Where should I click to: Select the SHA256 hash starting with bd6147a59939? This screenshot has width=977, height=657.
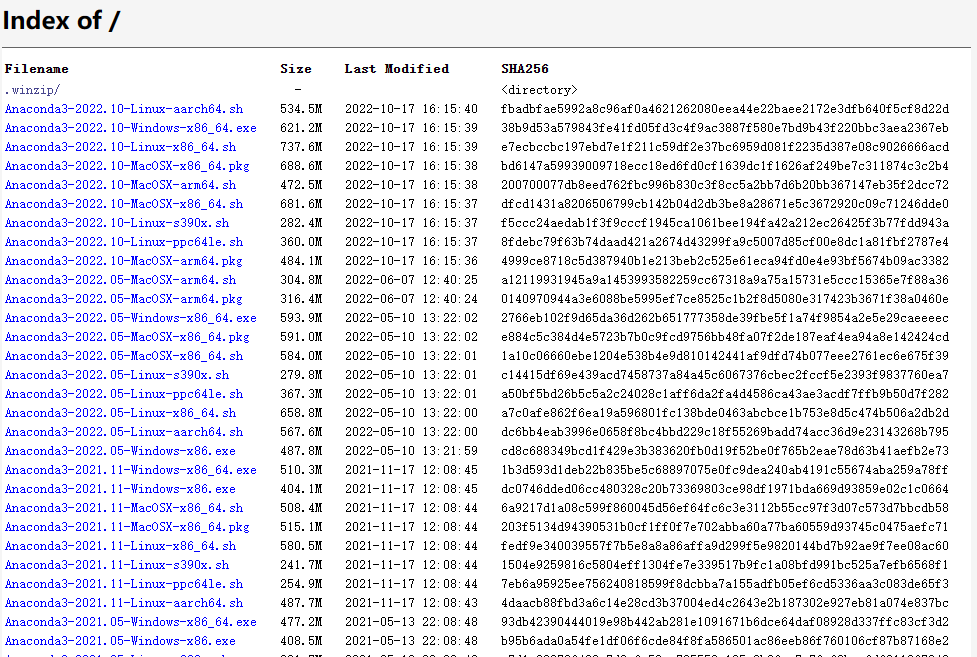coord(725,166)
